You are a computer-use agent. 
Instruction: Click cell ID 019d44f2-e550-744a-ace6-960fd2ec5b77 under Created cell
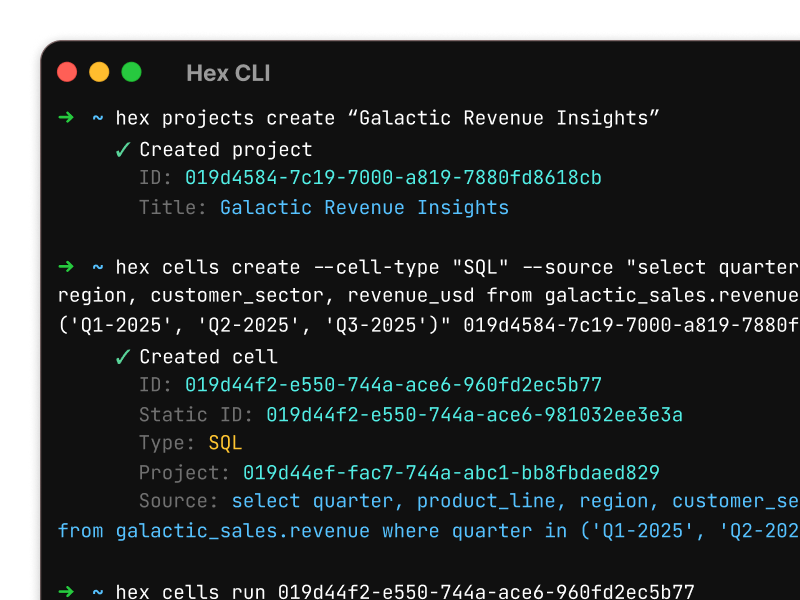pos(393,385)
